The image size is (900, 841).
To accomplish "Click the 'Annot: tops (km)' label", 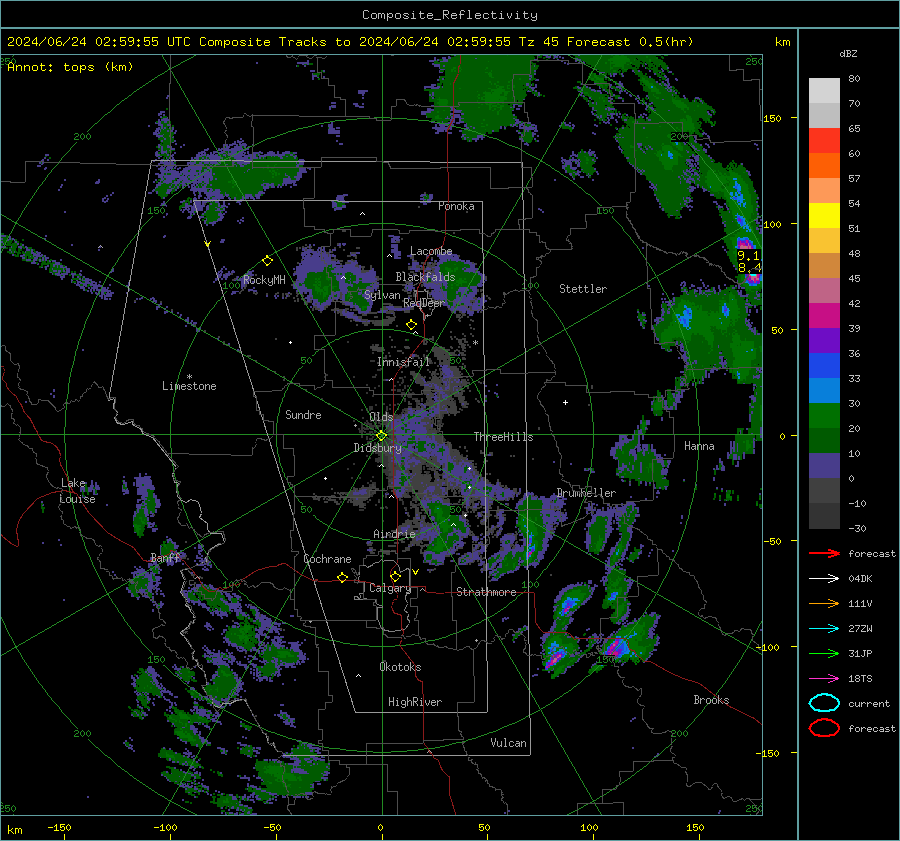I will [x=70, y=67].
